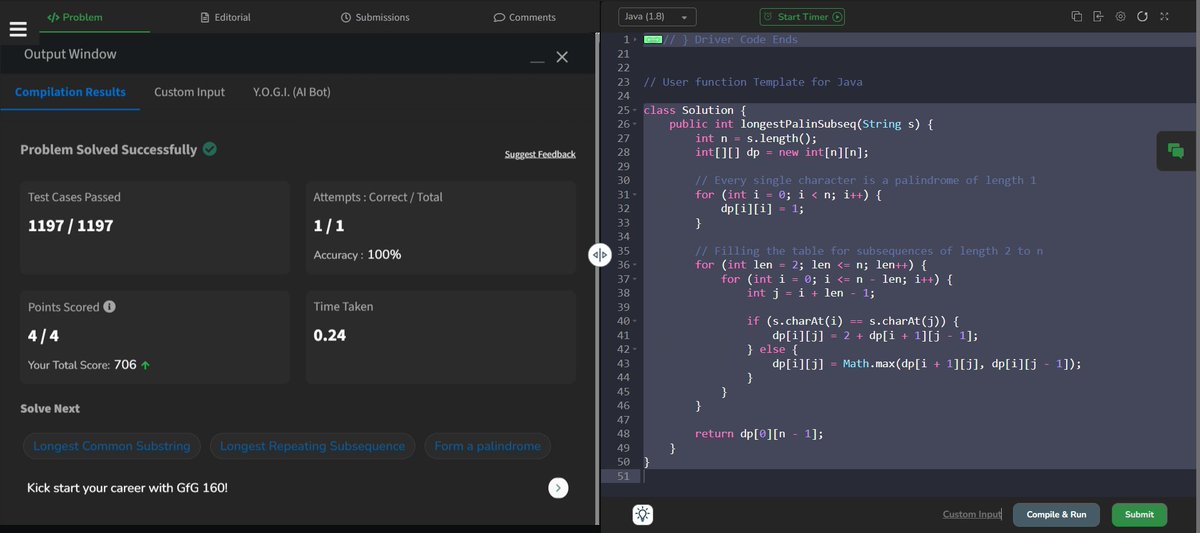
Task: Click the Suggest Feedback link
Action: point(540,154)
